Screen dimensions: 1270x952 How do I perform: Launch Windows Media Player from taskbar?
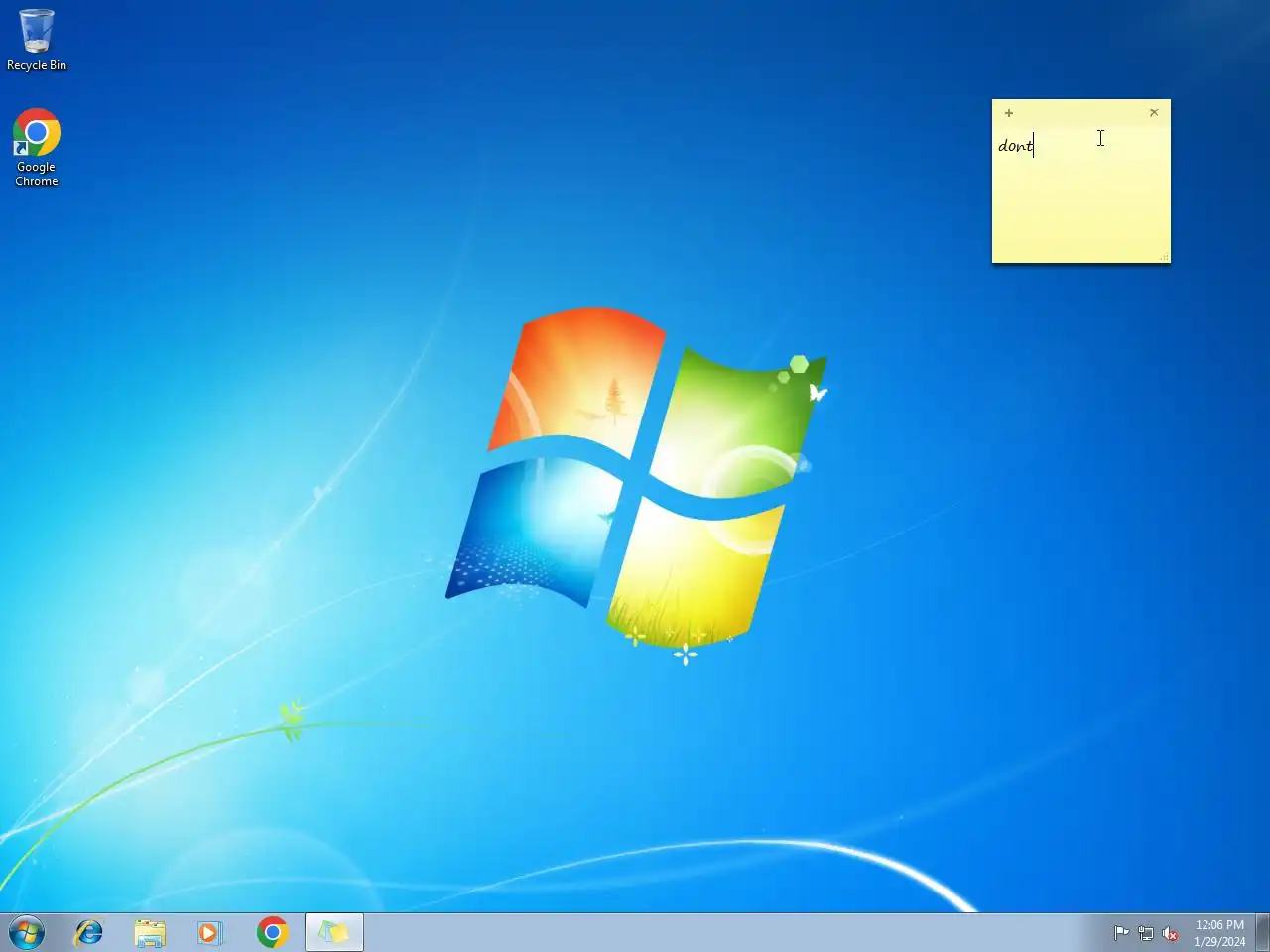[210, 933]
